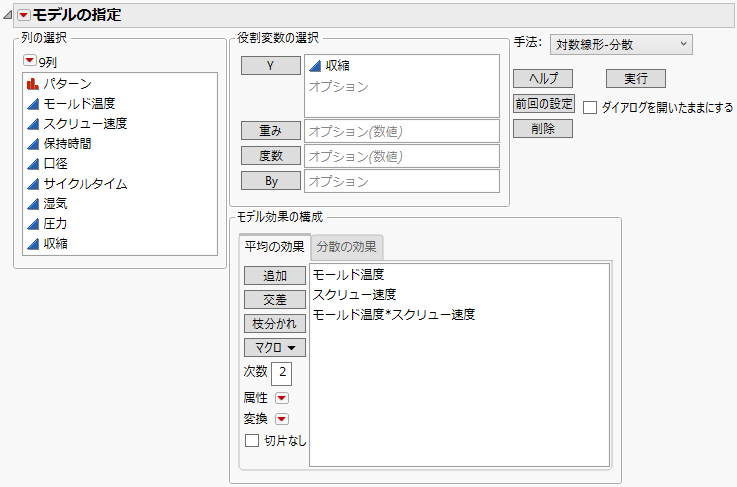Click the blue icon beside サイクルタイム
Viewport: 737px width, 487px height.
coord(32,184)
